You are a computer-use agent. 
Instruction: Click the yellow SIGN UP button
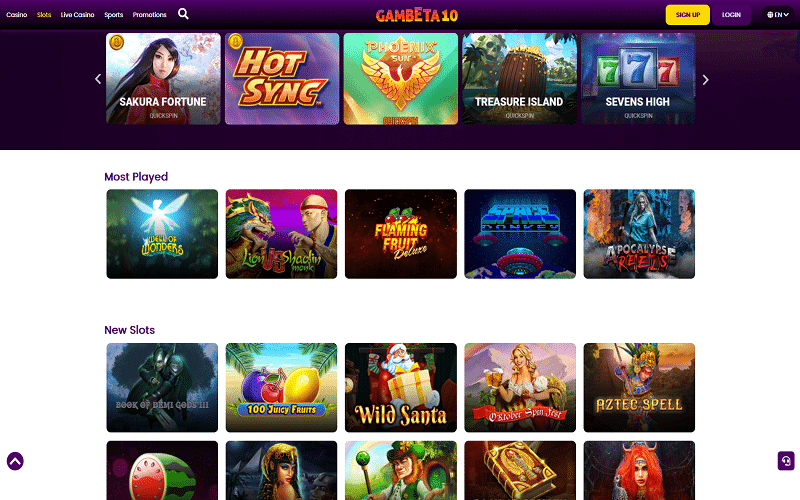(x=687, y=15)
